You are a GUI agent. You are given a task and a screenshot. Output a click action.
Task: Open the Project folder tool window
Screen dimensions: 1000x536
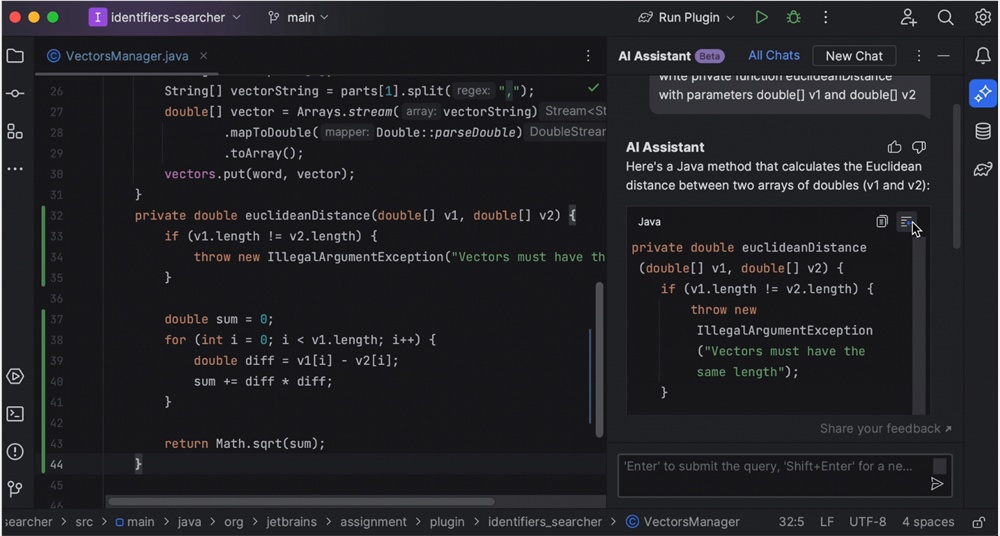pos(15,56)
